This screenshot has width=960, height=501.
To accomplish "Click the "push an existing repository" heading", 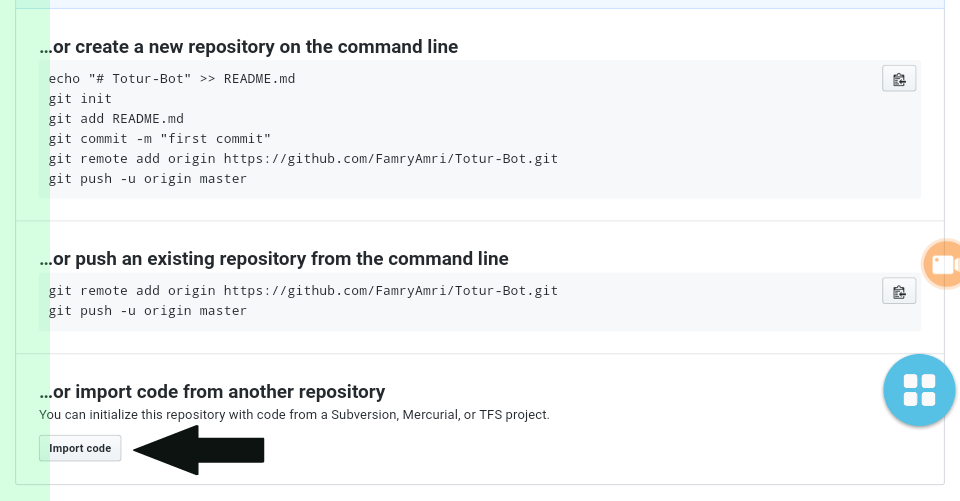I will tap(273, 259).
